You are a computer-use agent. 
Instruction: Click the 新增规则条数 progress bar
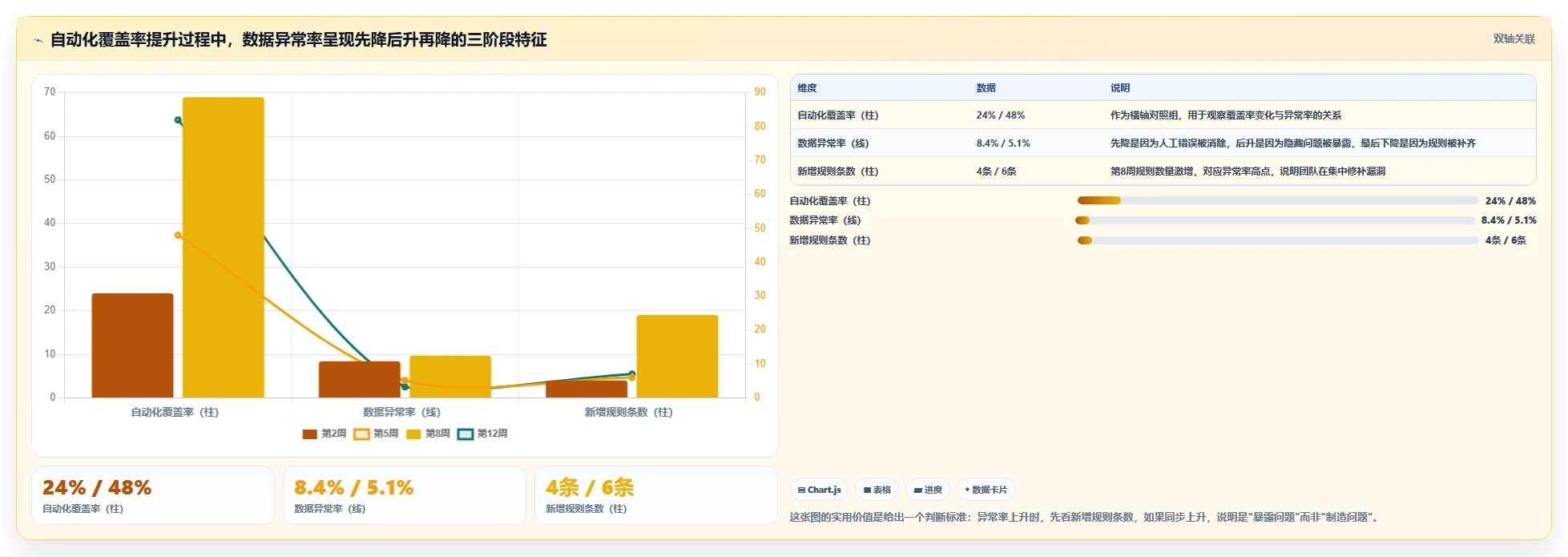pos(1278,240)
